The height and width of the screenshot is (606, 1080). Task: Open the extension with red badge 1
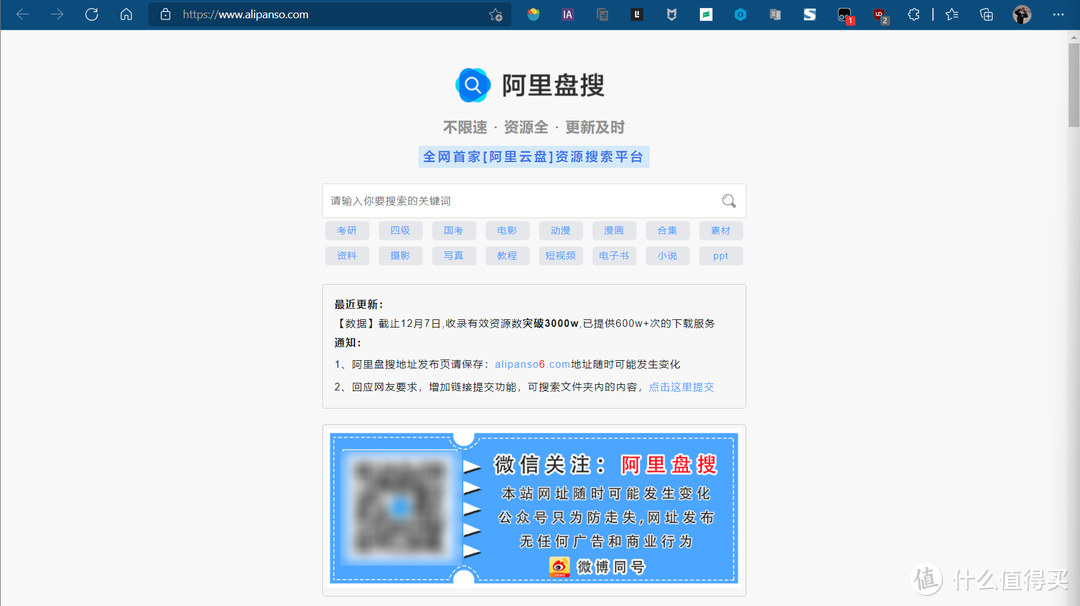845,15
